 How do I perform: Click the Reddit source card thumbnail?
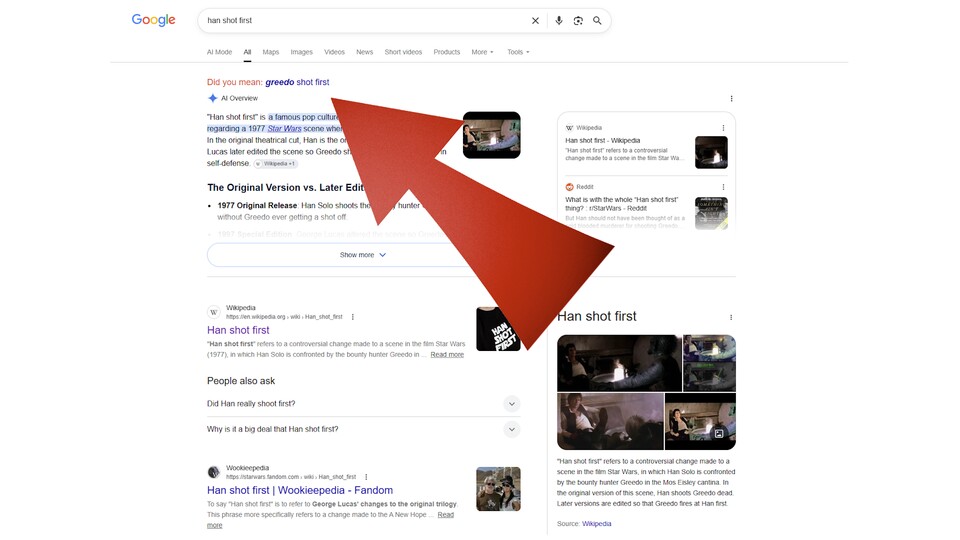pyautogui.click(x=711, y=213)
